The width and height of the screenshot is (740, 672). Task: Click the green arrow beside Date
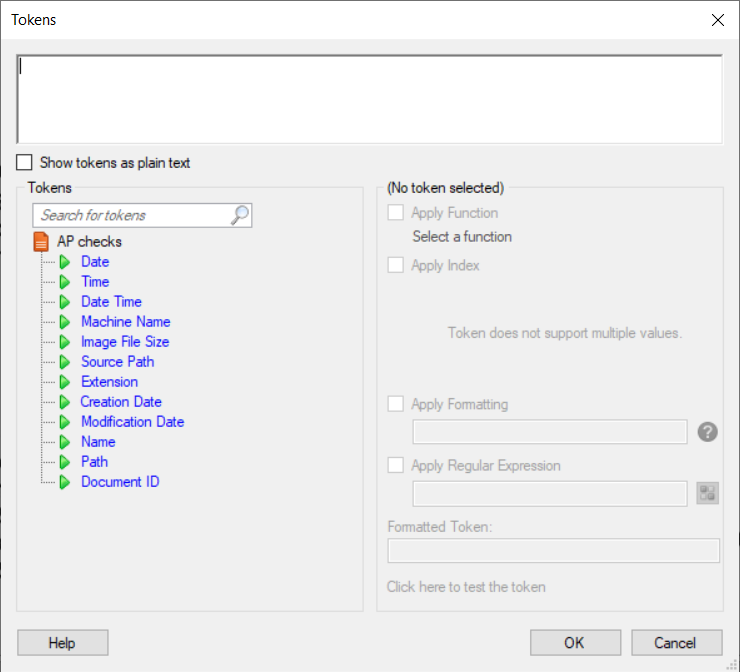coord(65,262)
